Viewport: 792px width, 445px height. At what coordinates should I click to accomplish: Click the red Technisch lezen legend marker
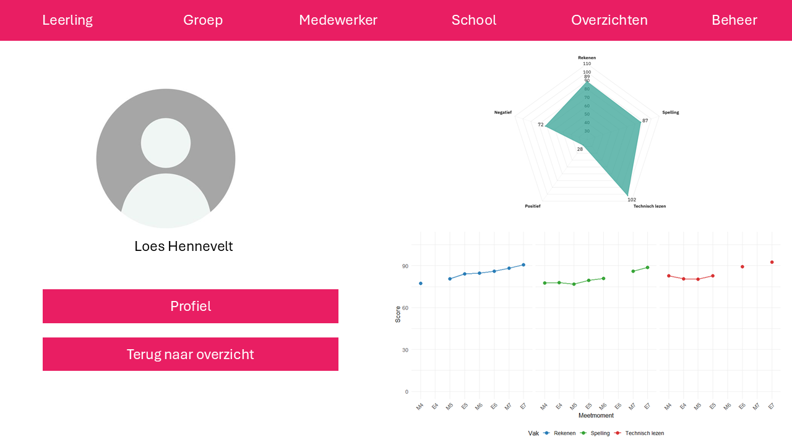(x=618, y=433)
